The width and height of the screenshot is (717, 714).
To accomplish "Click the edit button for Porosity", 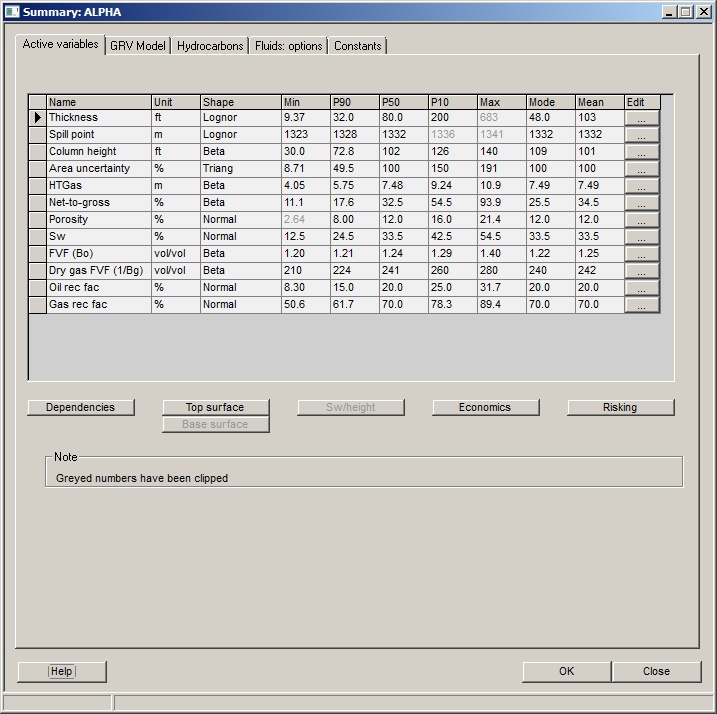I will 642,220.
